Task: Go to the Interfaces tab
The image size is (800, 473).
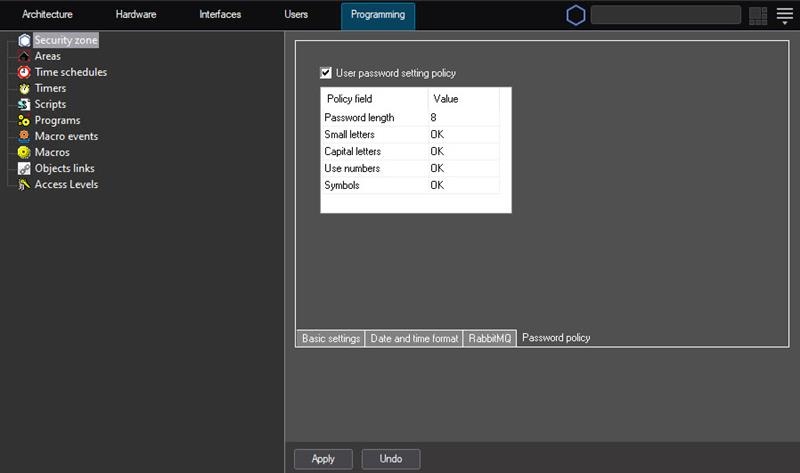Action: 220,14
